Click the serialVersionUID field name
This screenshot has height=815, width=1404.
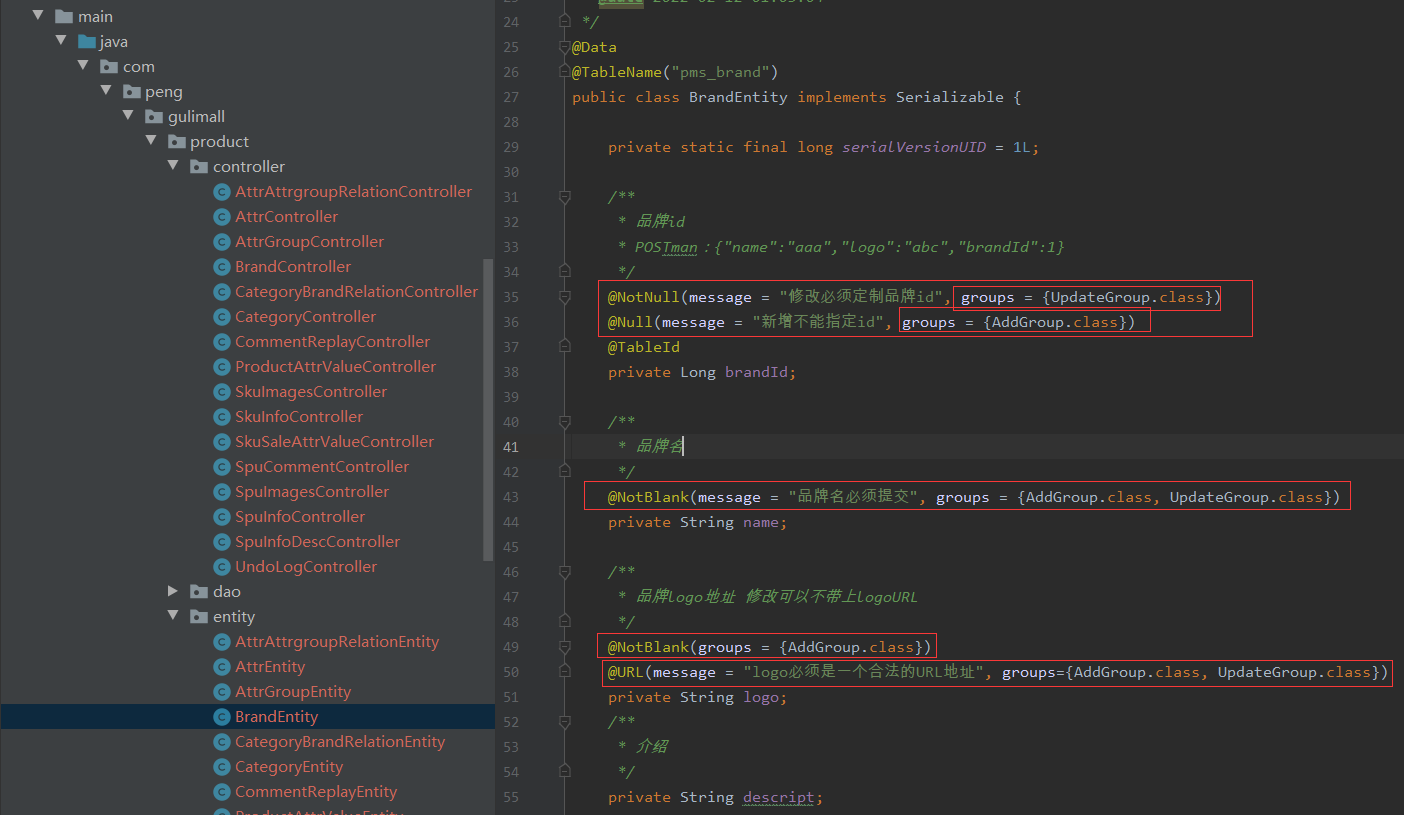coord(913,147)
